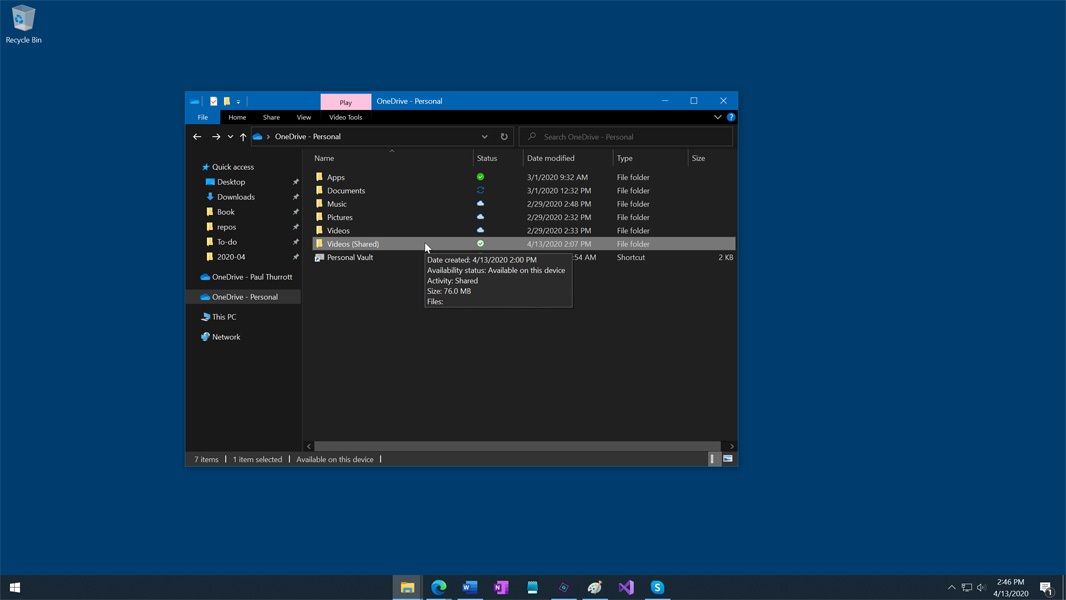The width and height of the screenshot is (1066, 600).
Task: Expand the ribbon with the chevron
Action: (x=717, y=117)
